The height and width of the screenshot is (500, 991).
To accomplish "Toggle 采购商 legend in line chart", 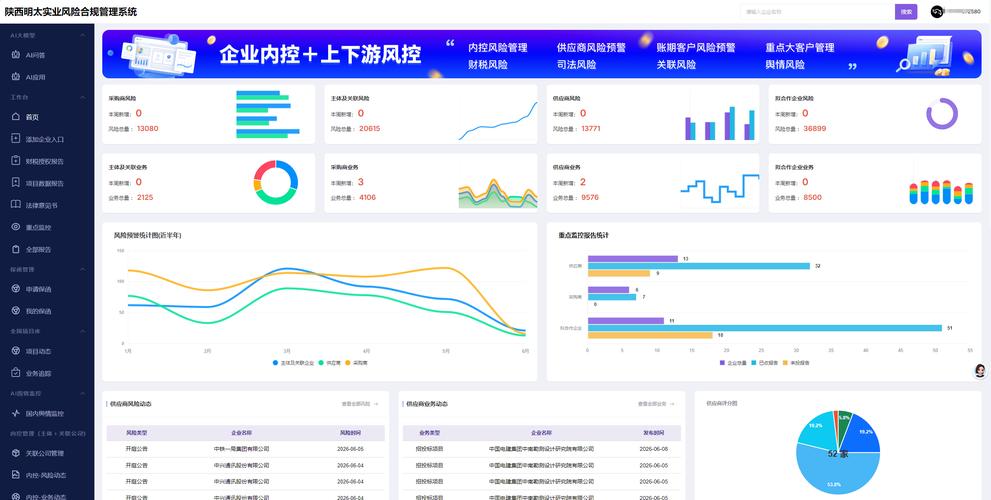I will point(356,363).
